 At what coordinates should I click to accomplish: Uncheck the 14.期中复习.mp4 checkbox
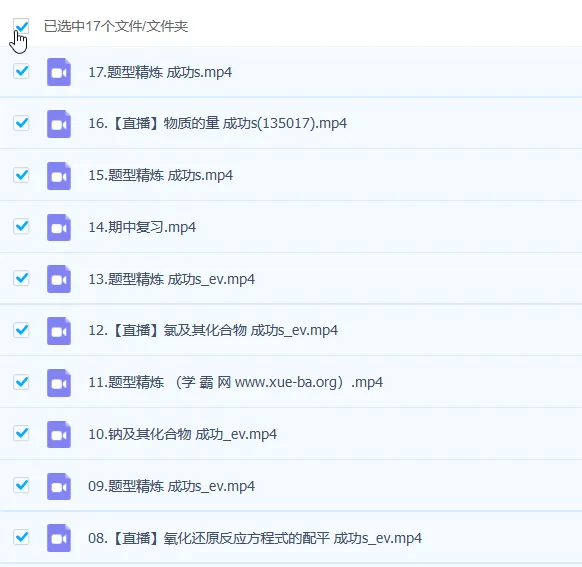(x=21, y=226)
